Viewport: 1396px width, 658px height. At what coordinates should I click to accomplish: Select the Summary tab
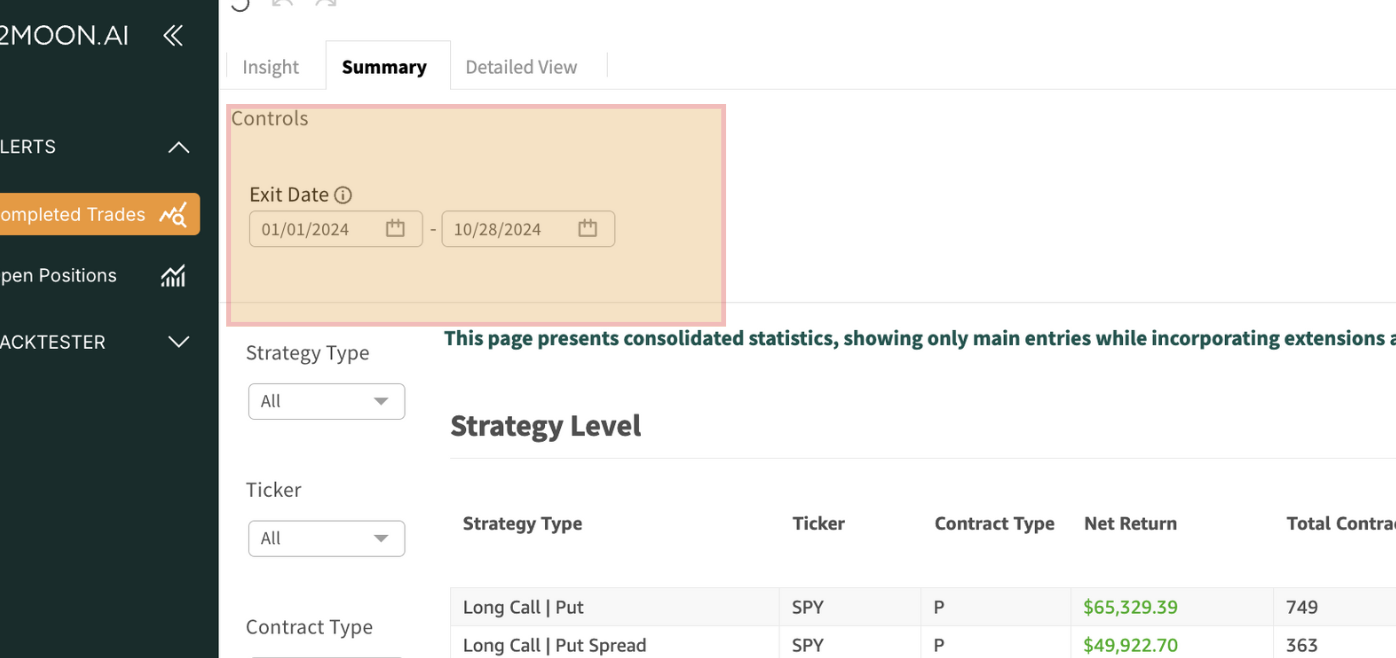point(384,67)
